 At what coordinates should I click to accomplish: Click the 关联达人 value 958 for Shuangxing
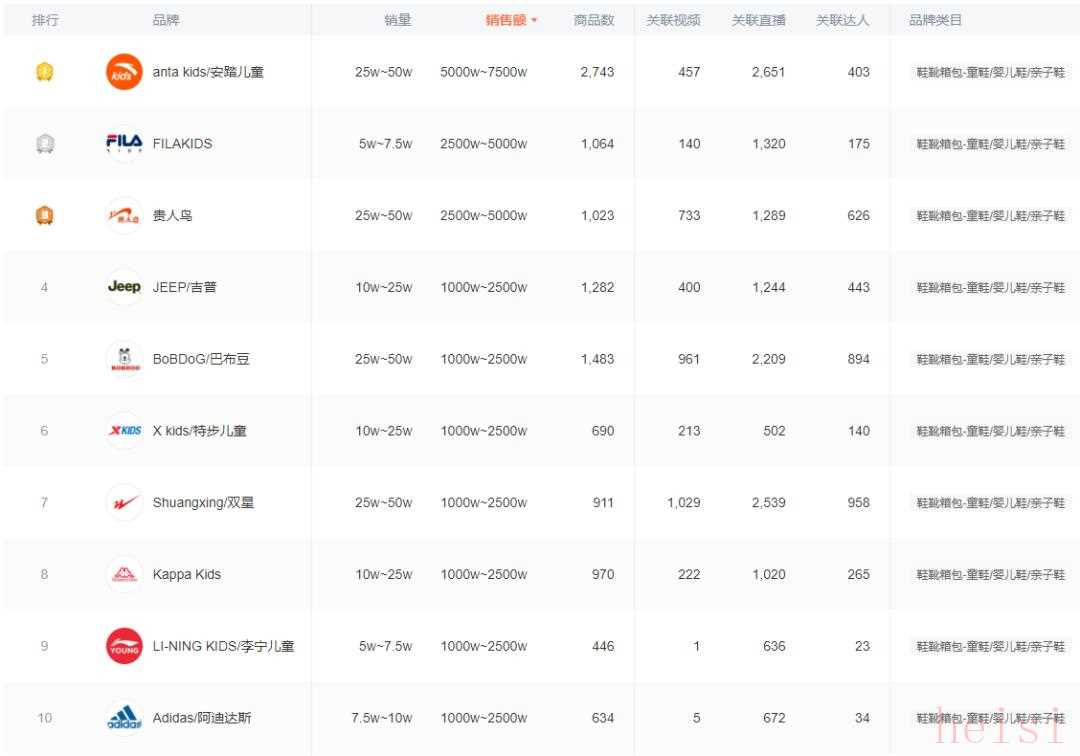click(858, 503)
